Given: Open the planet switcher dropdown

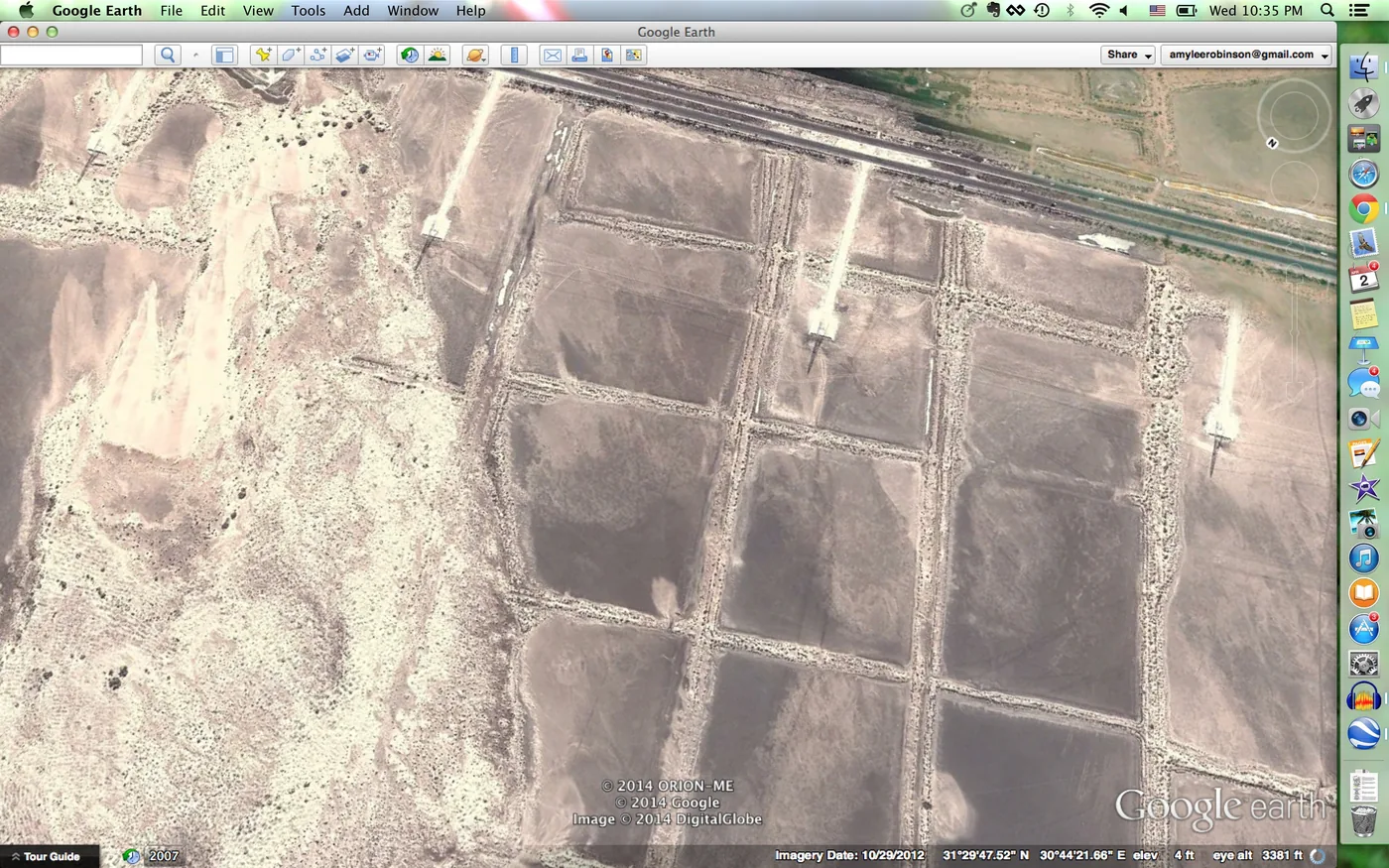Looking at the screenshot, I should pyautogui.click(x=476, y=56).
